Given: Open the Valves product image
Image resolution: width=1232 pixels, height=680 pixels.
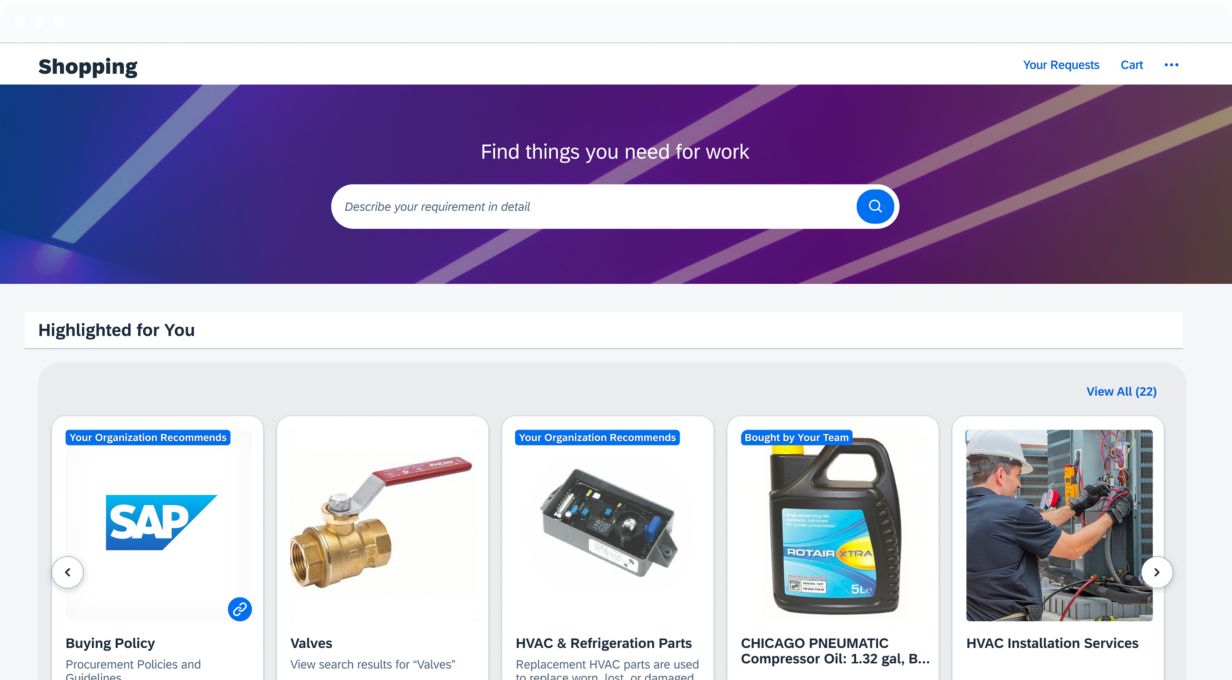Looking at the screenshot, I should (x=382, y=525).
